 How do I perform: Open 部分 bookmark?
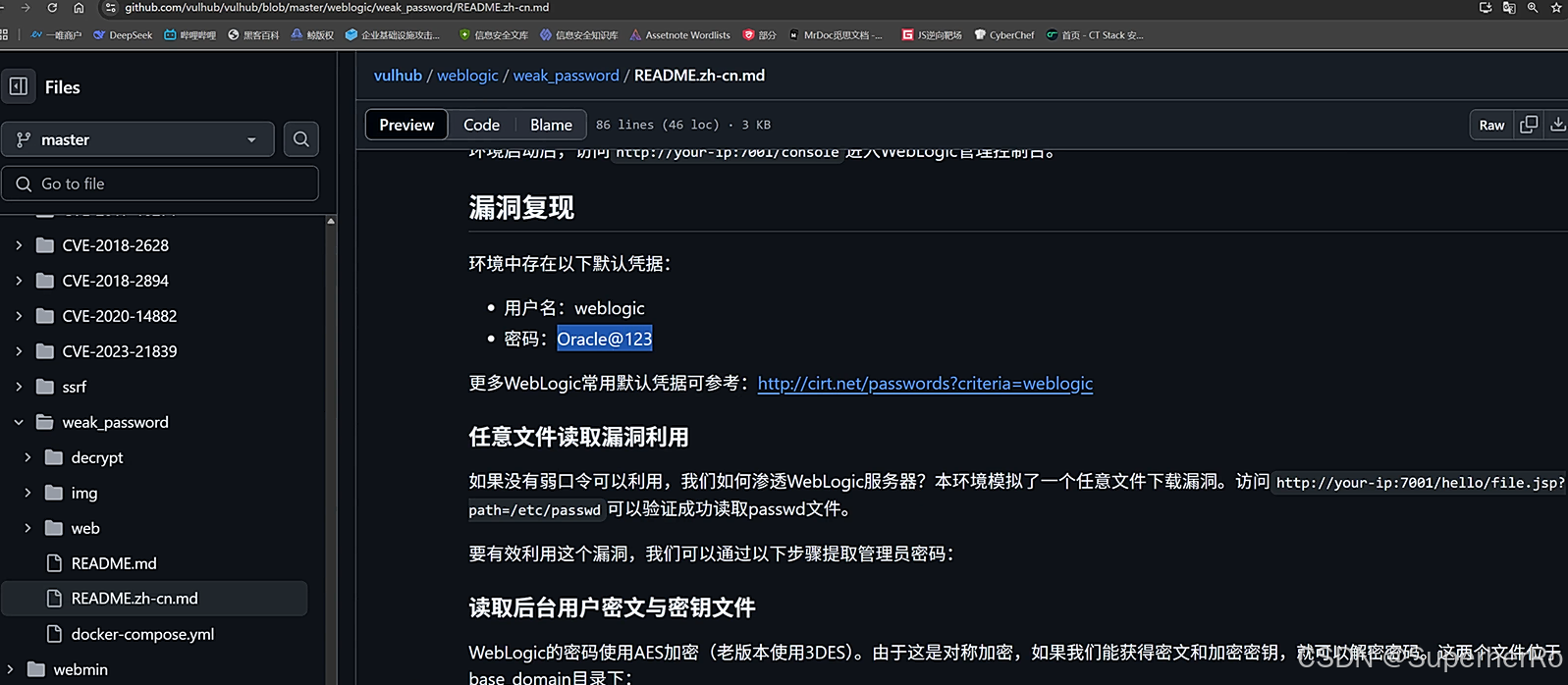pyautogui.click(x=759, y=35)
